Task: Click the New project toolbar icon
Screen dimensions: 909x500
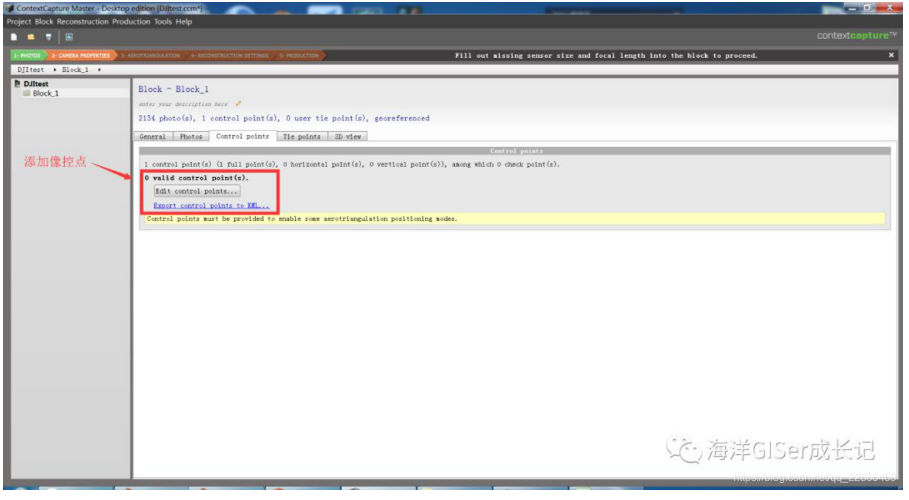Action: point(14,37)
